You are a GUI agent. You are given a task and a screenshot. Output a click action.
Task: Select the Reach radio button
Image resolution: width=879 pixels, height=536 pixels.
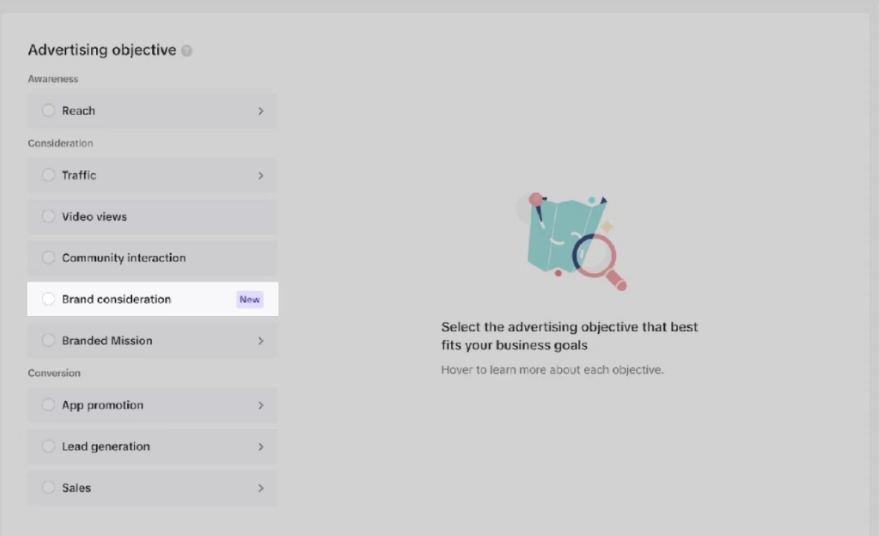[49, 111]
